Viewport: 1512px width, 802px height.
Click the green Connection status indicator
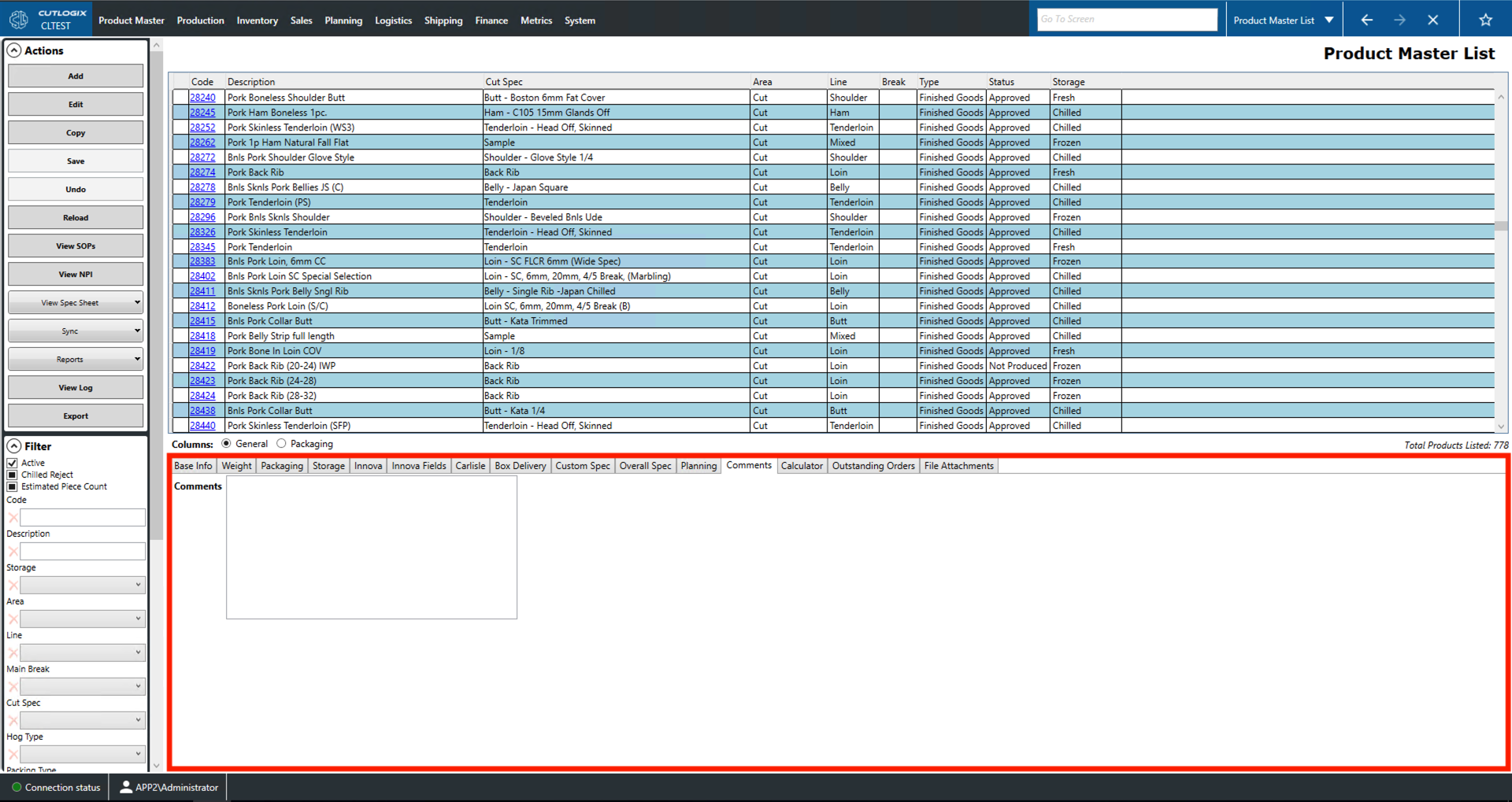point(15,787)
